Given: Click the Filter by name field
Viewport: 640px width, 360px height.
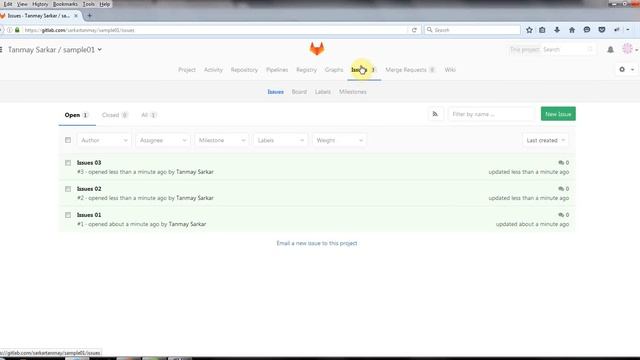Looking at the screenshot, I should click(491, 114).
